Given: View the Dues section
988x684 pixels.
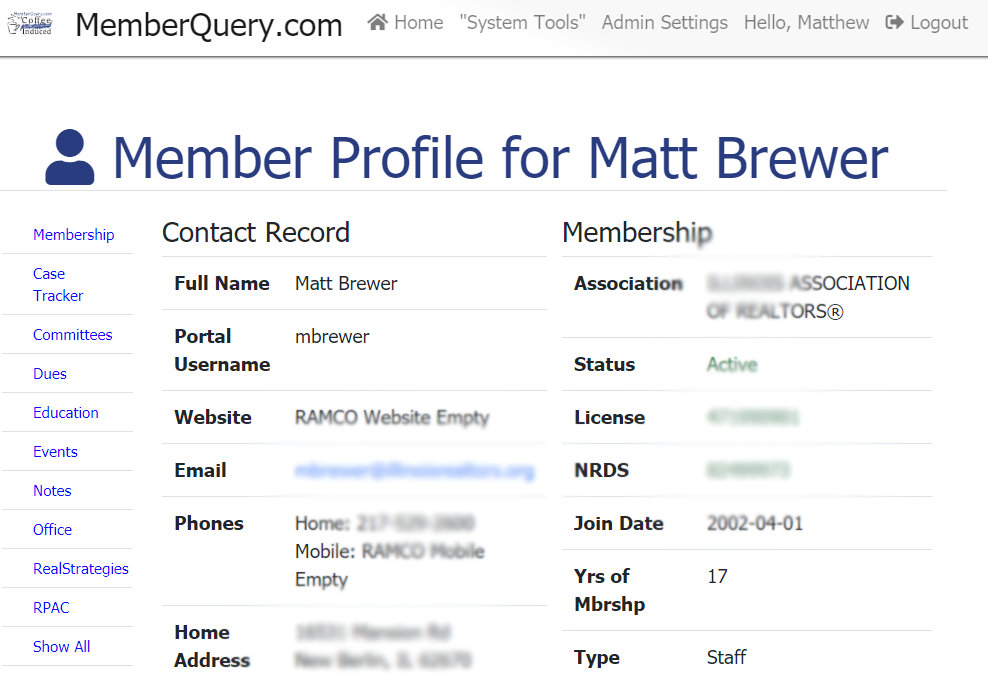Looking at the screenshot, I should (x=50, y=374).
